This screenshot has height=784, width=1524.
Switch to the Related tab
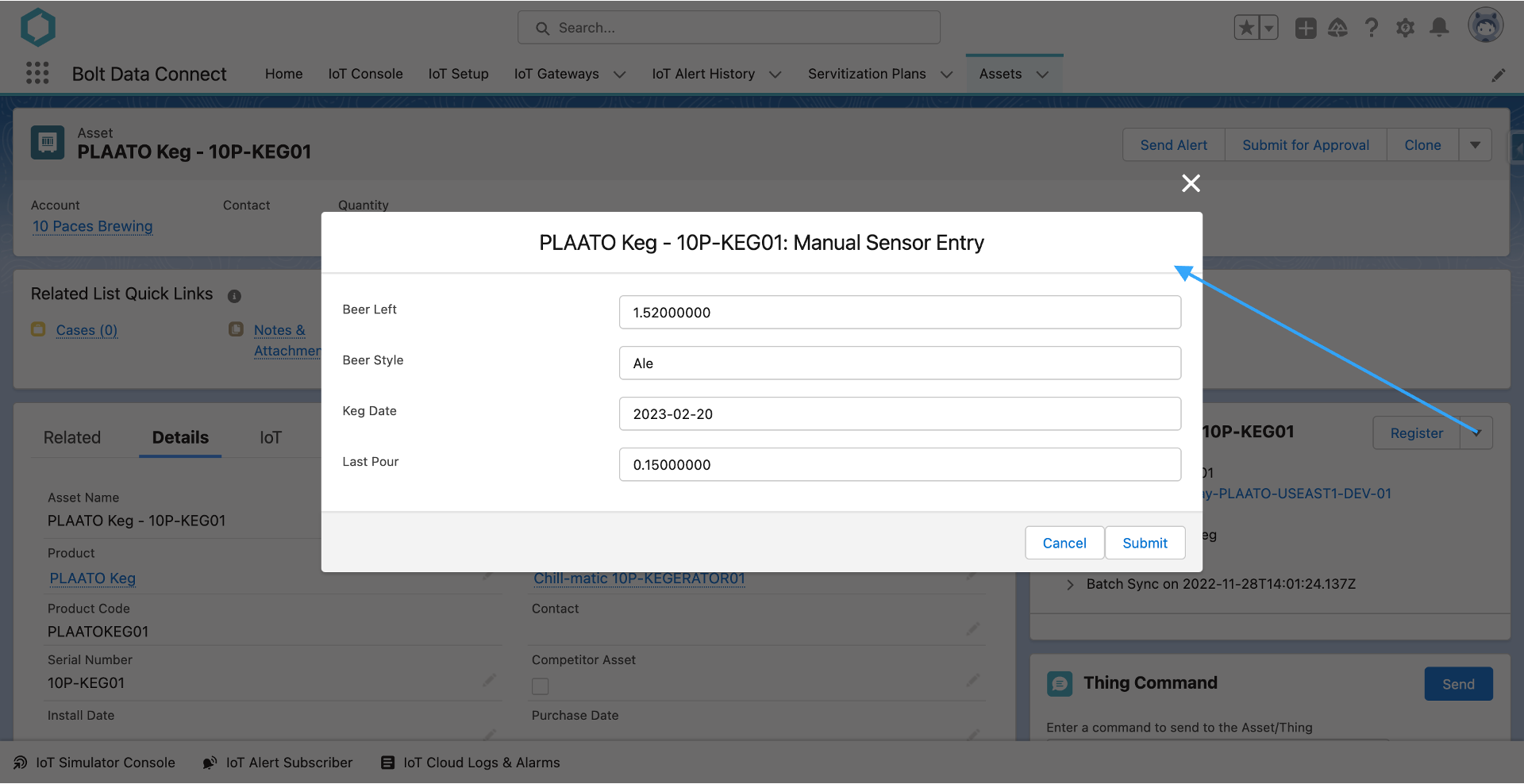click(72, 438)
